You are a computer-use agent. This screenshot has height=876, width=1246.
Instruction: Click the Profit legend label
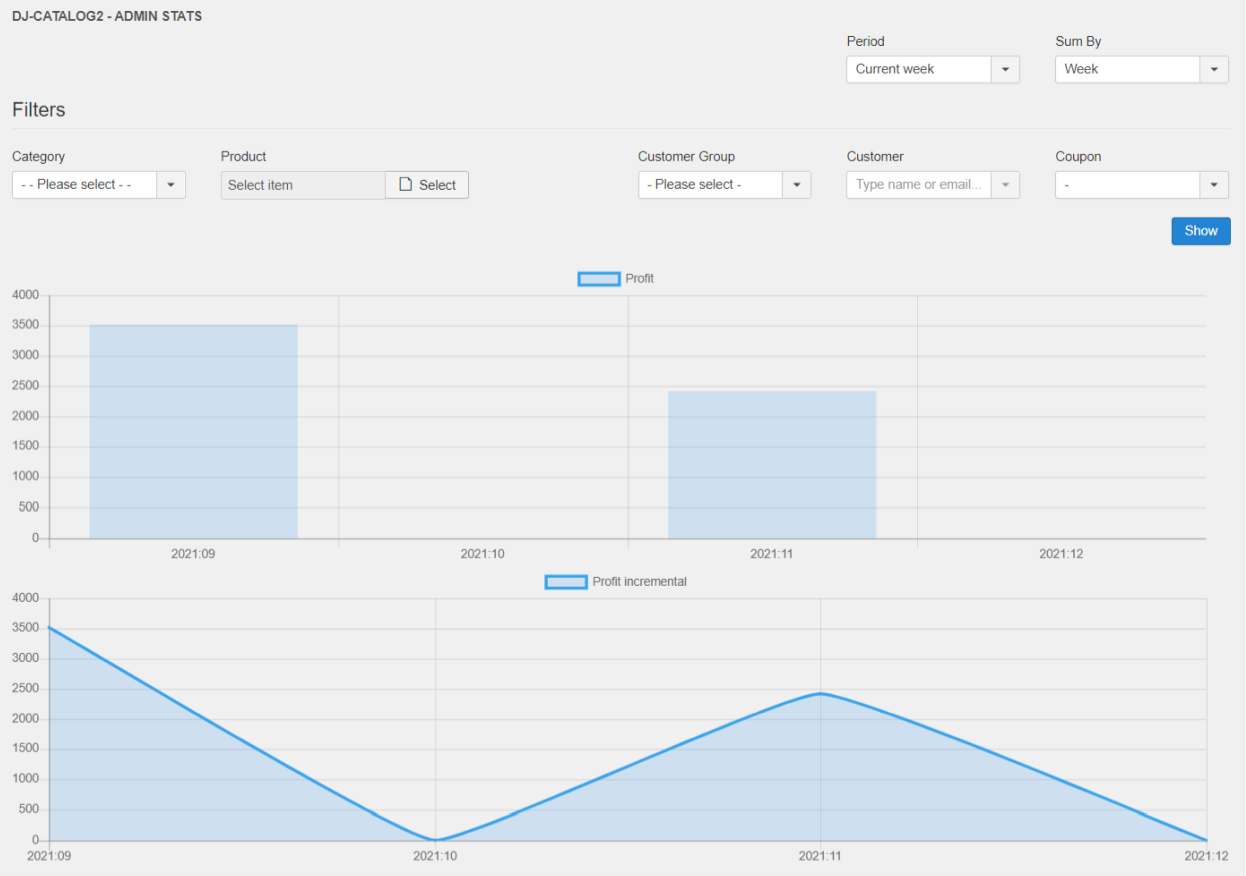[x=639, y=279]
